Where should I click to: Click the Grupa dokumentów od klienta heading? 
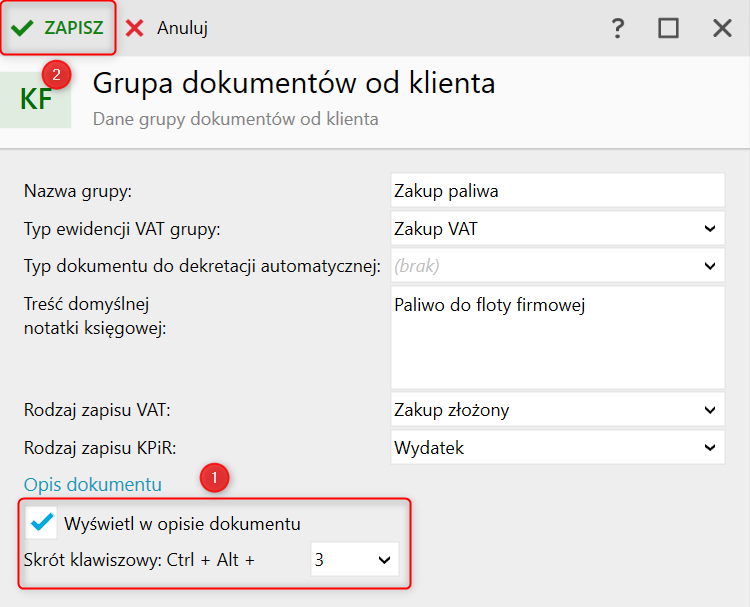[294, 83]
